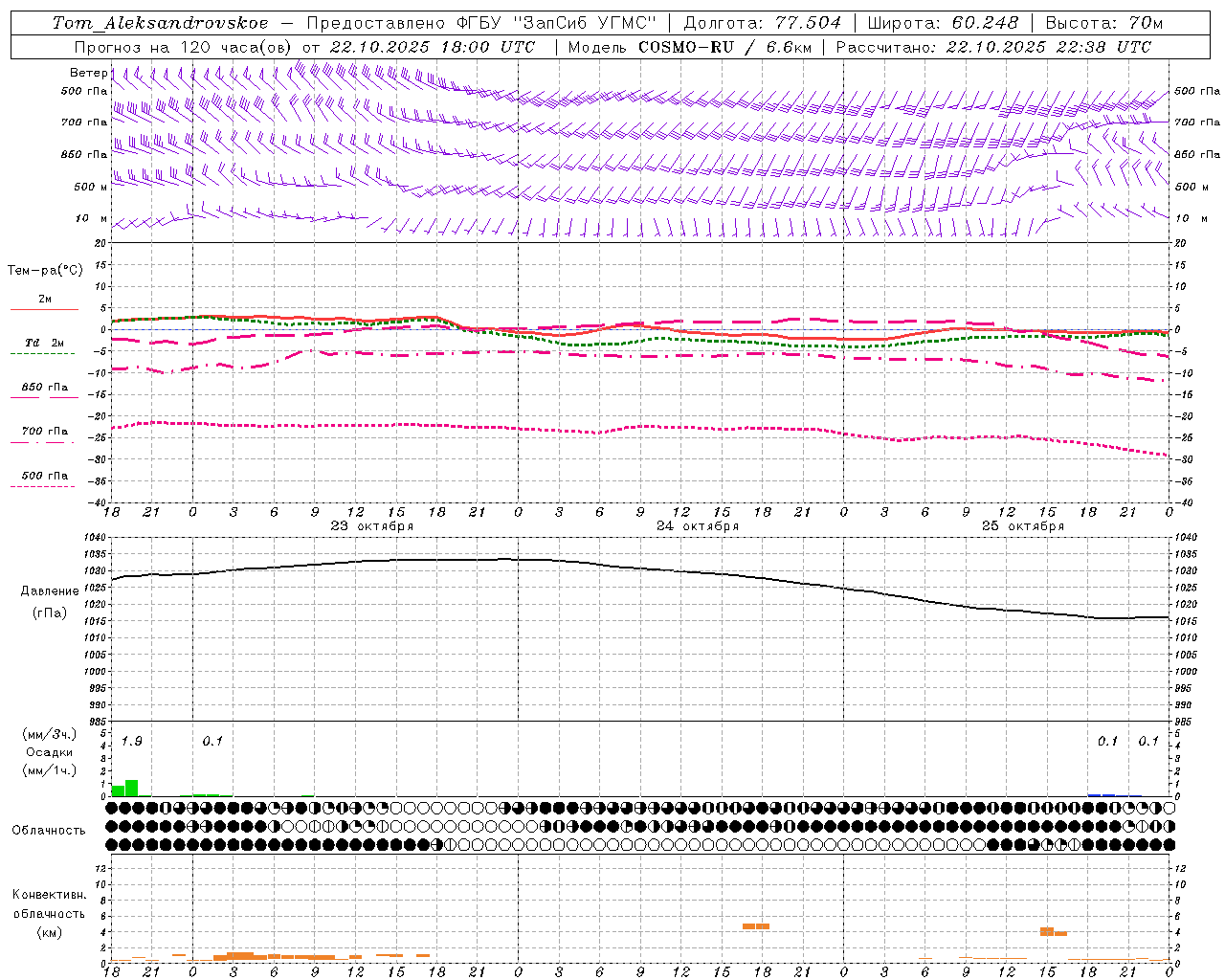Click 'Прогноз на 120 часа(ов)' text
The height and width of the screenshot is (980, 1225).
click(183, 47)
